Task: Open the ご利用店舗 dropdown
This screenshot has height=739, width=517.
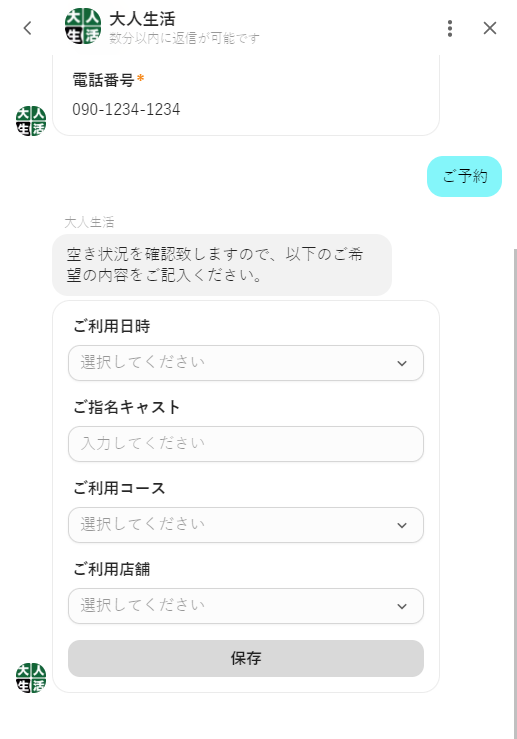Action: (x=246, y=606)
